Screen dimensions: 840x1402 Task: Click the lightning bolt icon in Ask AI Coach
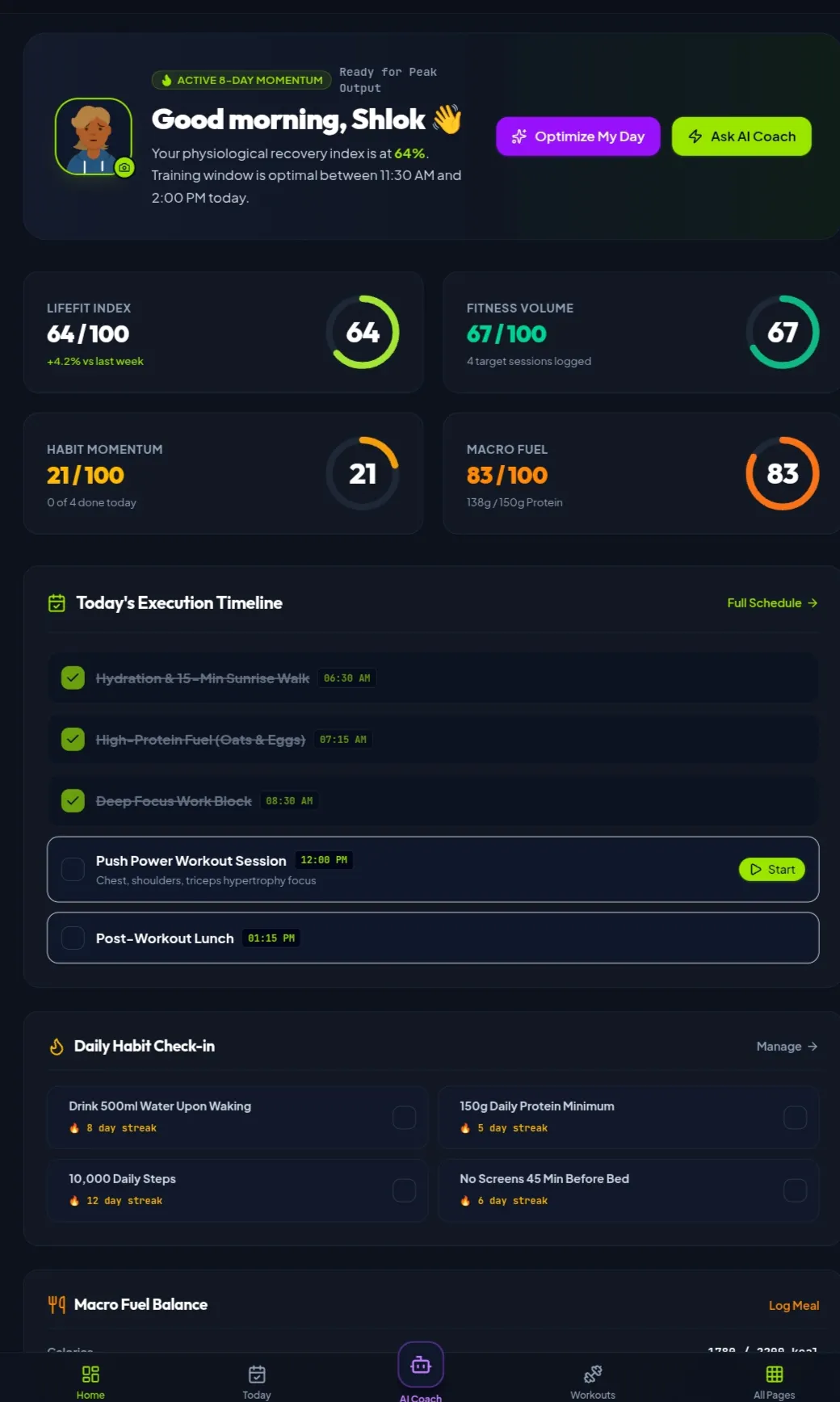coord(695,136)
